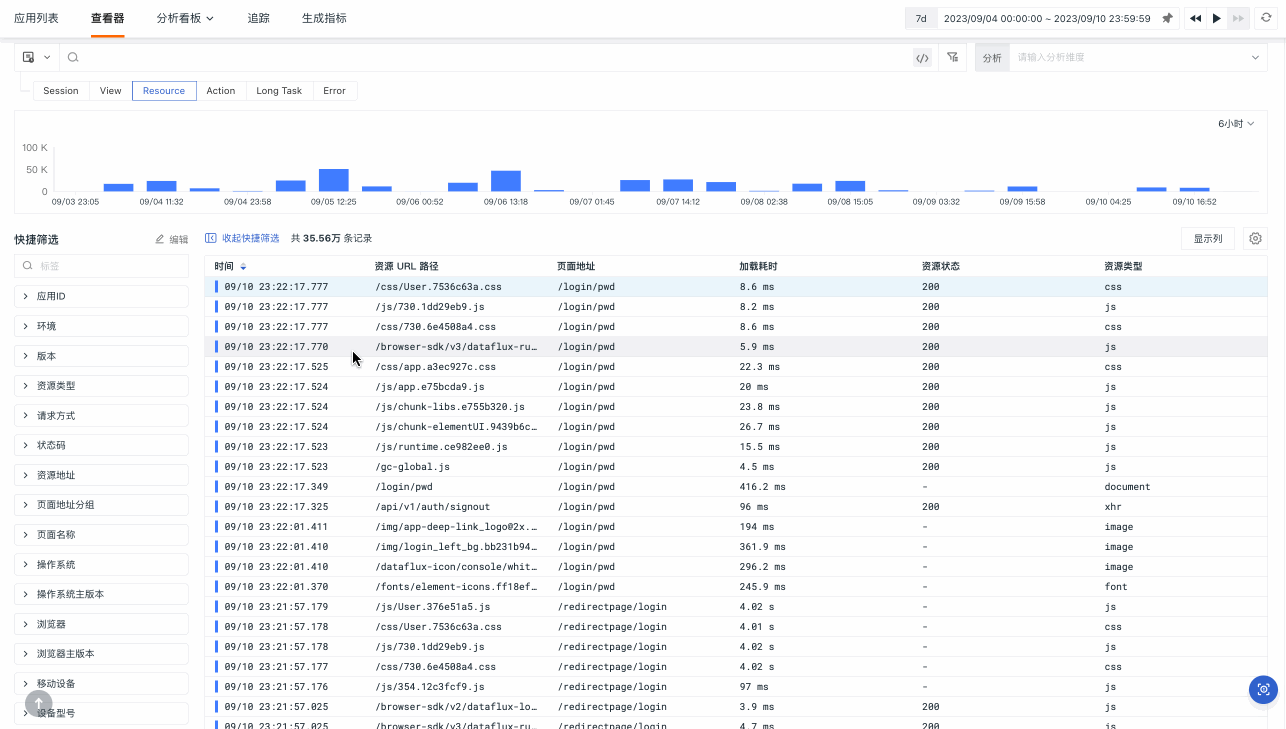Open the date range 2023/09/04 ~ 2023/09/10 picker
This screenshot has height=729, width=1286.
click(x=1047, y=18)
